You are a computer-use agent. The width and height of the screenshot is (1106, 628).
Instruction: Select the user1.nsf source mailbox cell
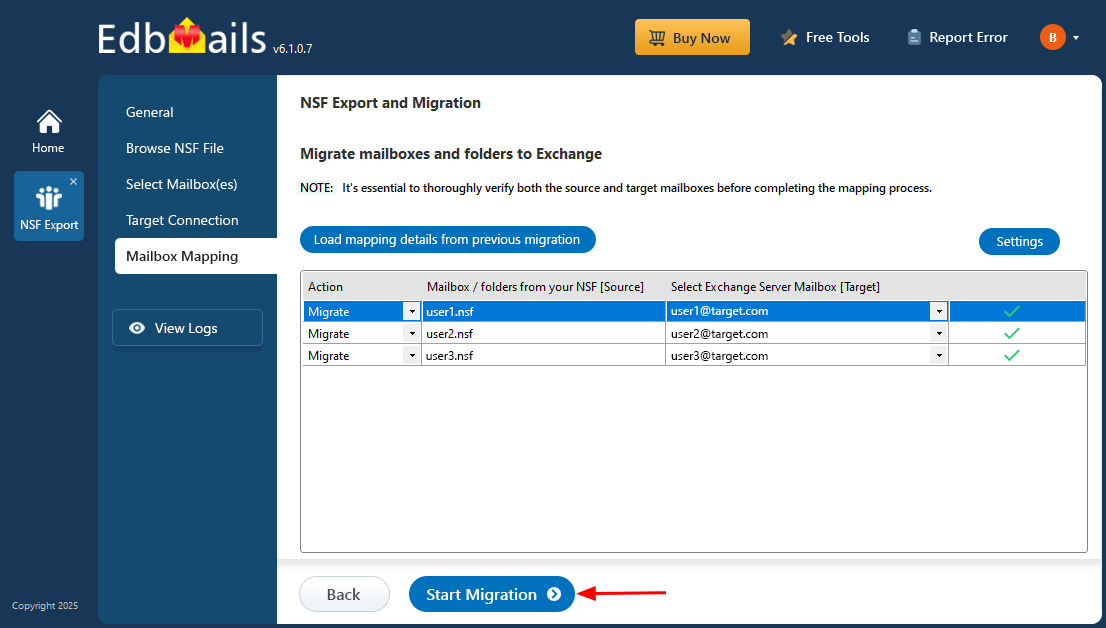(542, 312)
